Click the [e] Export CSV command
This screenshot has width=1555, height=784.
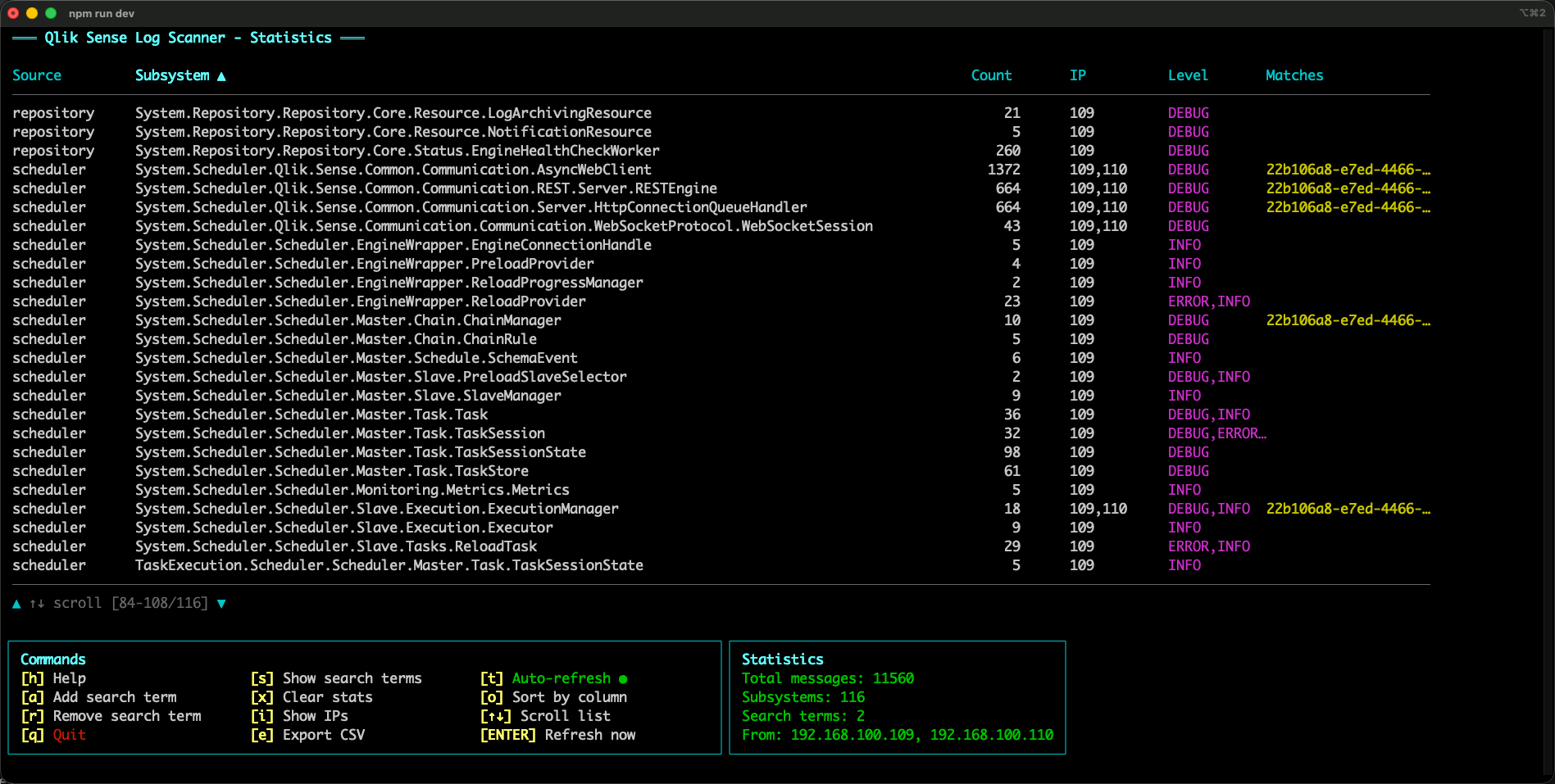pyautogui.click(x=307, y=735)
